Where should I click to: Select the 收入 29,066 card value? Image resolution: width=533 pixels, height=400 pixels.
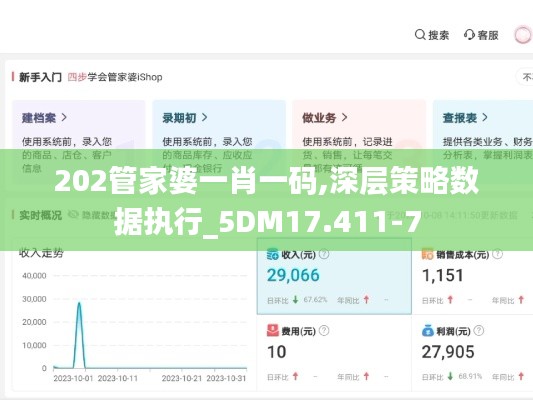[x=293, y=275]
